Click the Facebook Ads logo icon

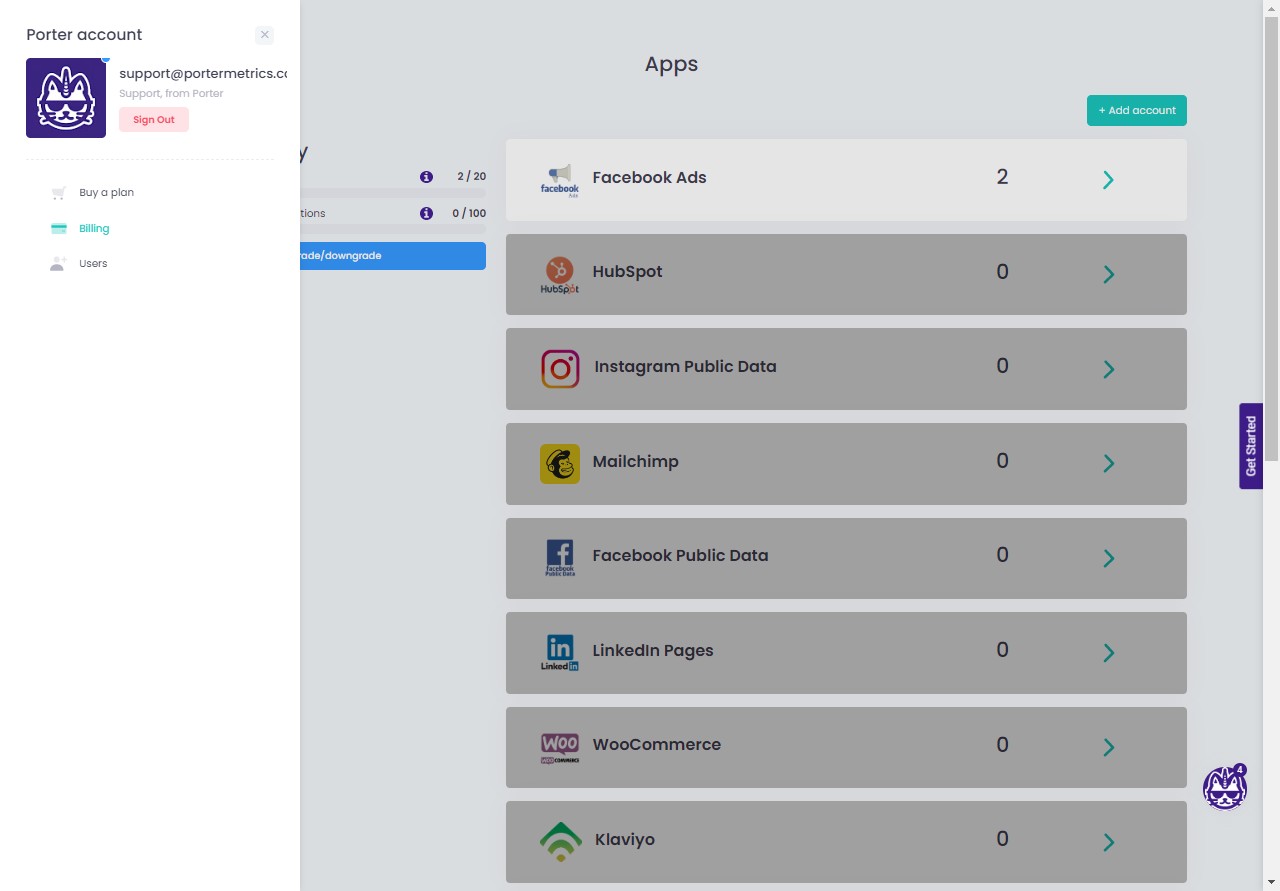(x=560, y=180)
